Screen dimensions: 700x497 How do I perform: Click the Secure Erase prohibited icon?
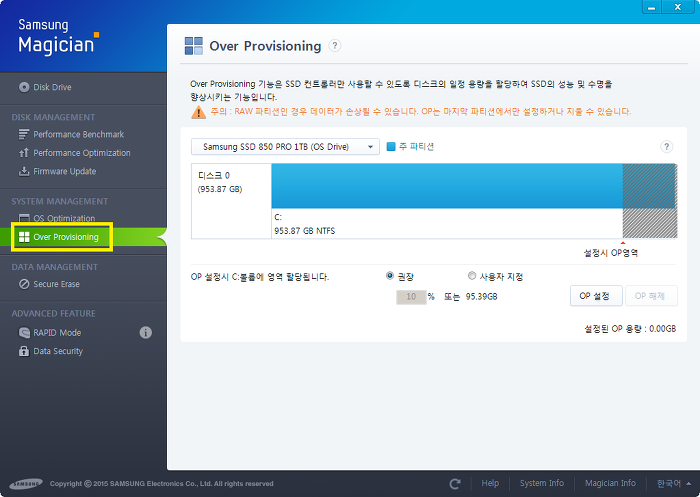(x=24, y=284)
